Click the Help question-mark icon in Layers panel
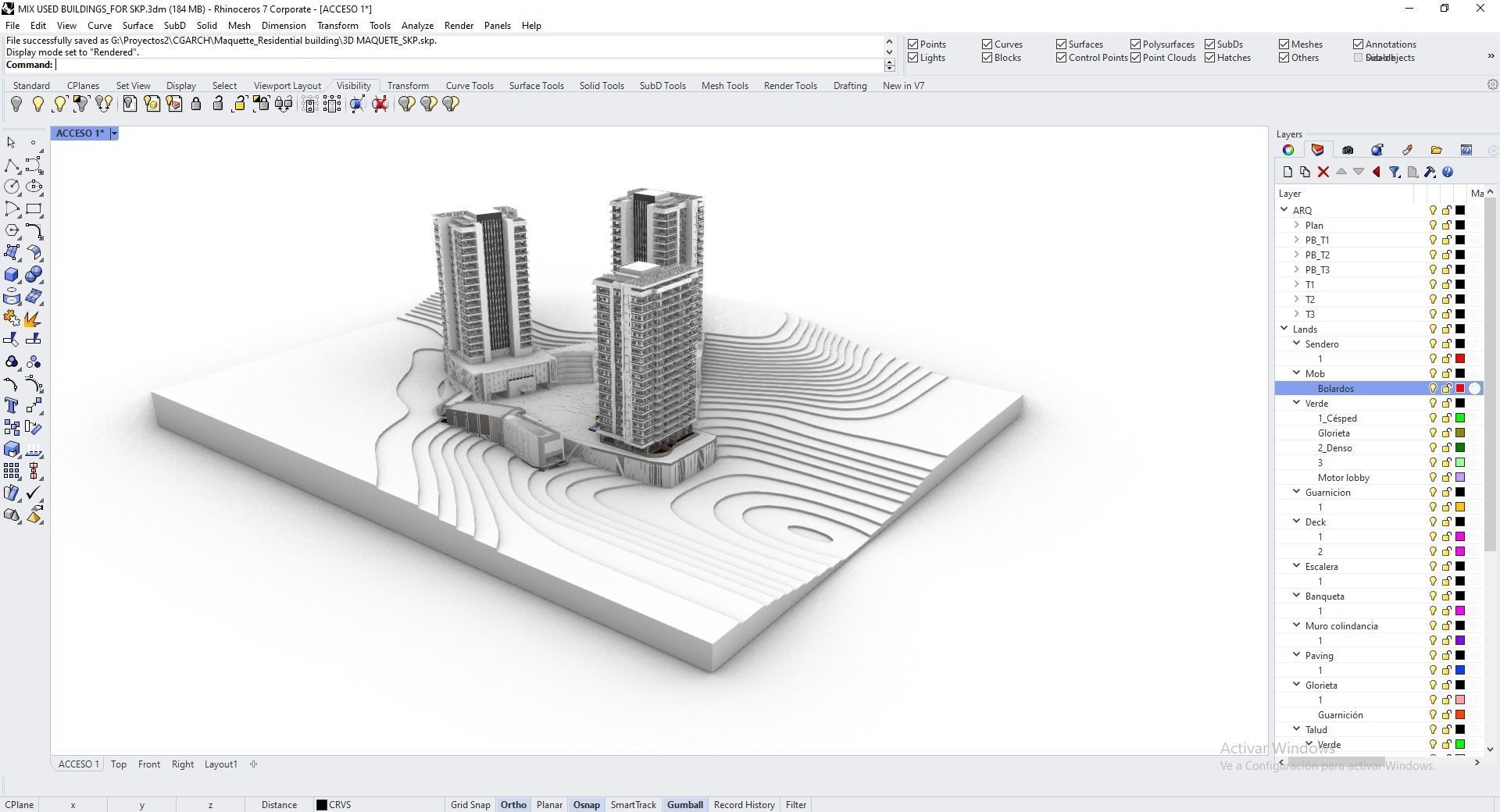This screenshot has height=812, width=1500. (x=1449, y=172)
